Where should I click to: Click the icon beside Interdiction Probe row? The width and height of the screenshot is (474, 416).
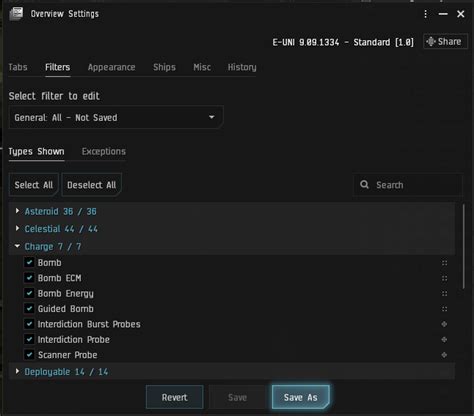coord(444,339)
